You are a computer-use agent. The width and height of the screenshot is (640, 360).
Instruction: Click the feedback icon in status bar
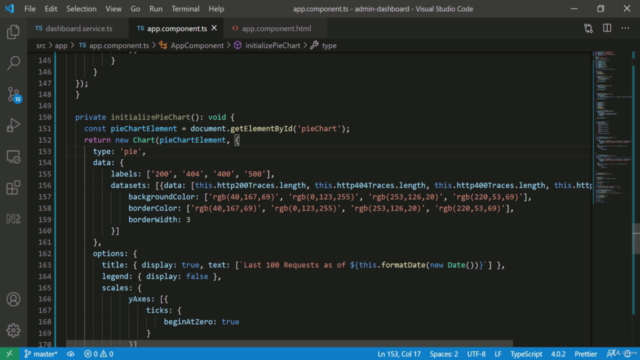coord(611,354)
